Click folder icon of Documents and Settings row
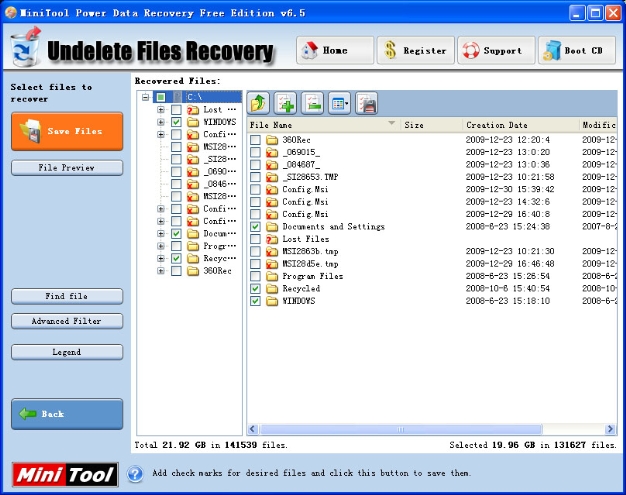This screenshot has height=495, width=626. click(x=272, y=227)
